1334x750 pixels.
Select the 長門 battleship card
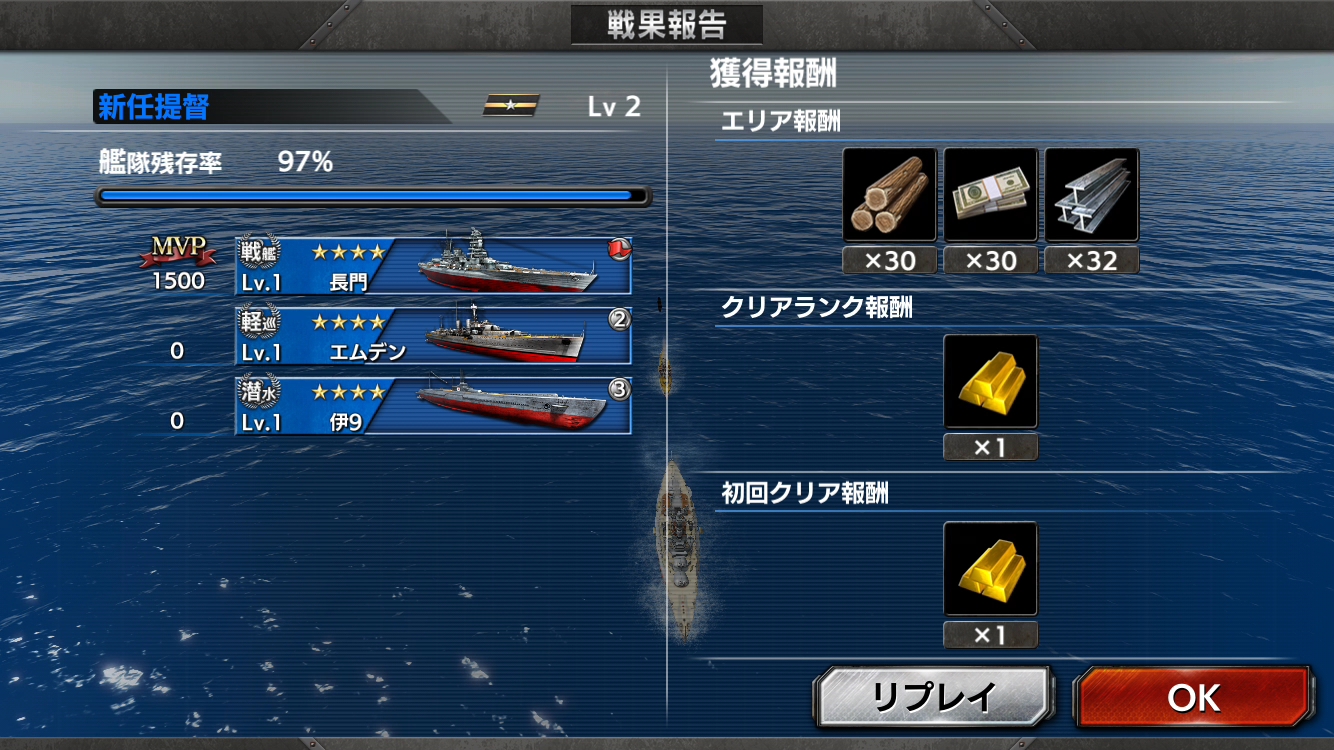pos(433,266)
